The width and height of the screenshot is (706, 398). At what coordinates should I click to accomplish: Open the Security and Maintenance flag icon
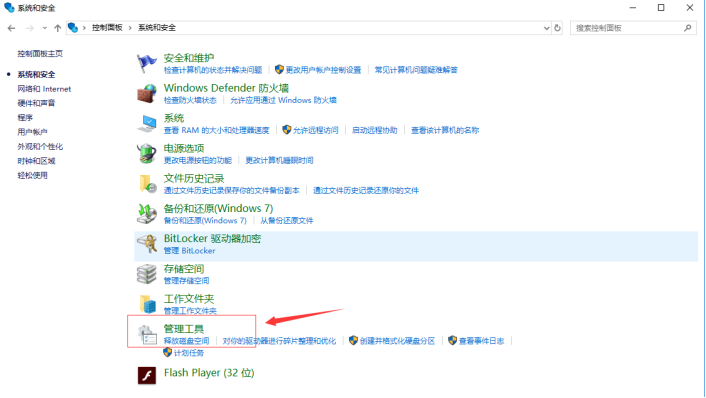pyautogui.click(x=146, y=63)
